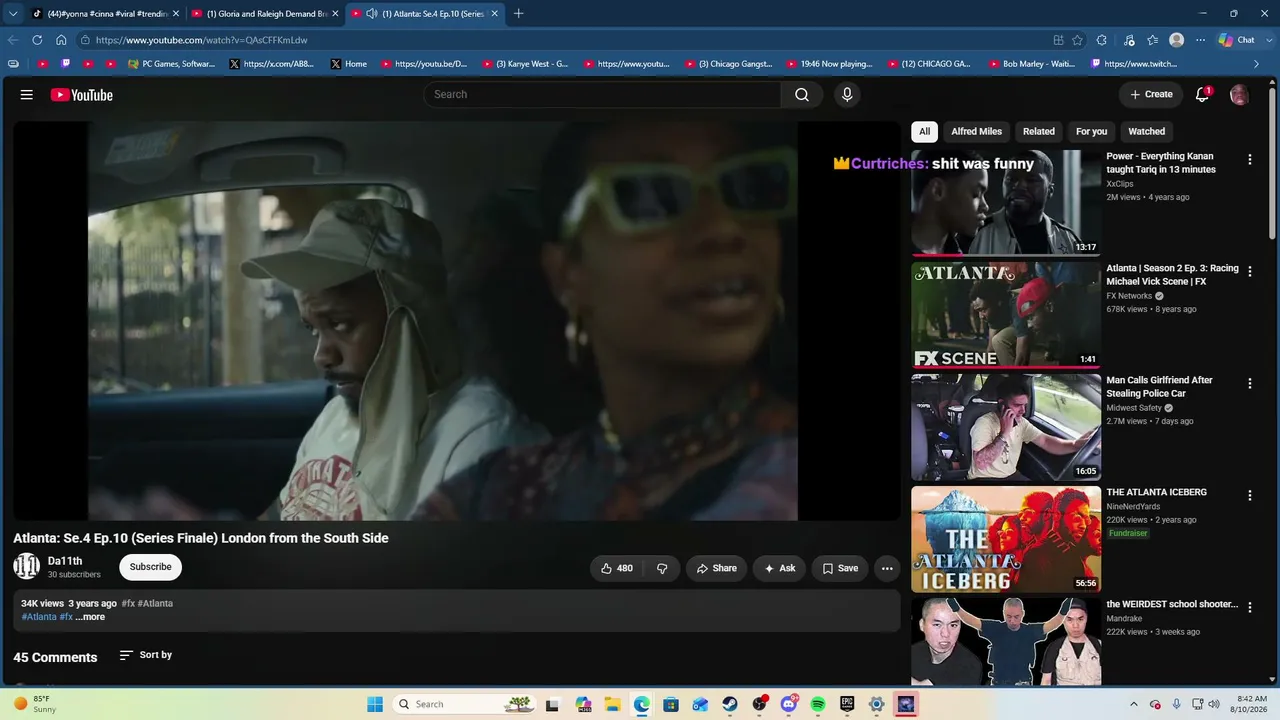1280x720 pixels.
Task: Open more options for Man Calls Girlfriend video
Action: click(x=1249, y=383)
